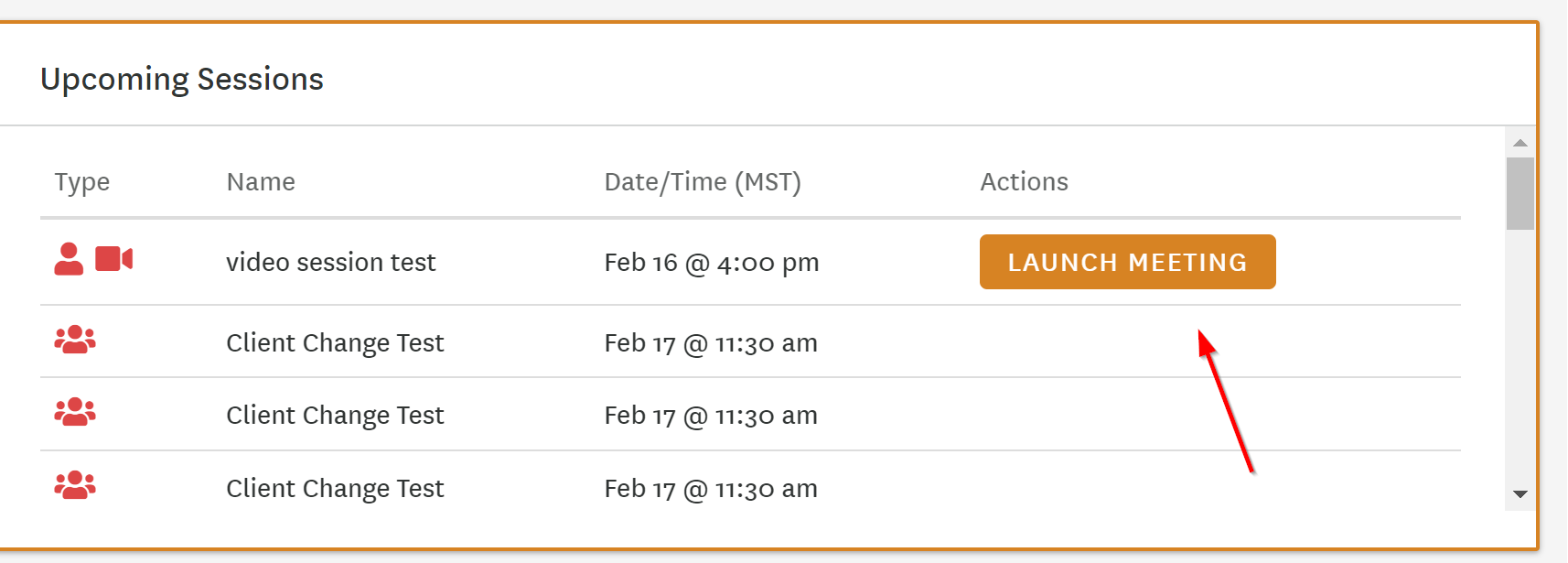Click the scrollbar down arrow in the sessions list
The image size is (1568, 563).
click(x=1520, y=494)
